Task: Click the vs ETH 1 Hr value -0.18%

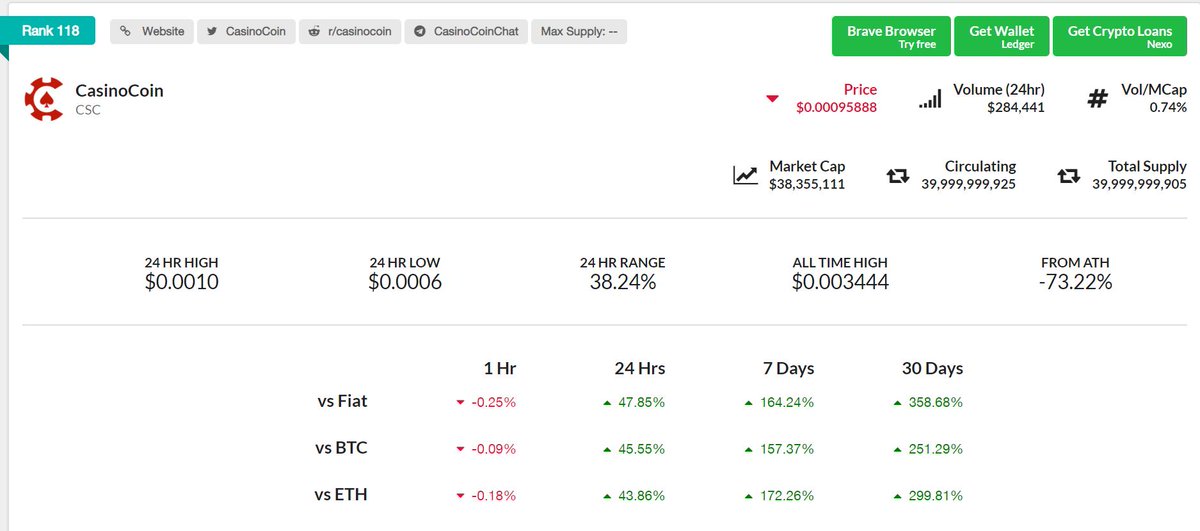Action: tap(493, 495)
